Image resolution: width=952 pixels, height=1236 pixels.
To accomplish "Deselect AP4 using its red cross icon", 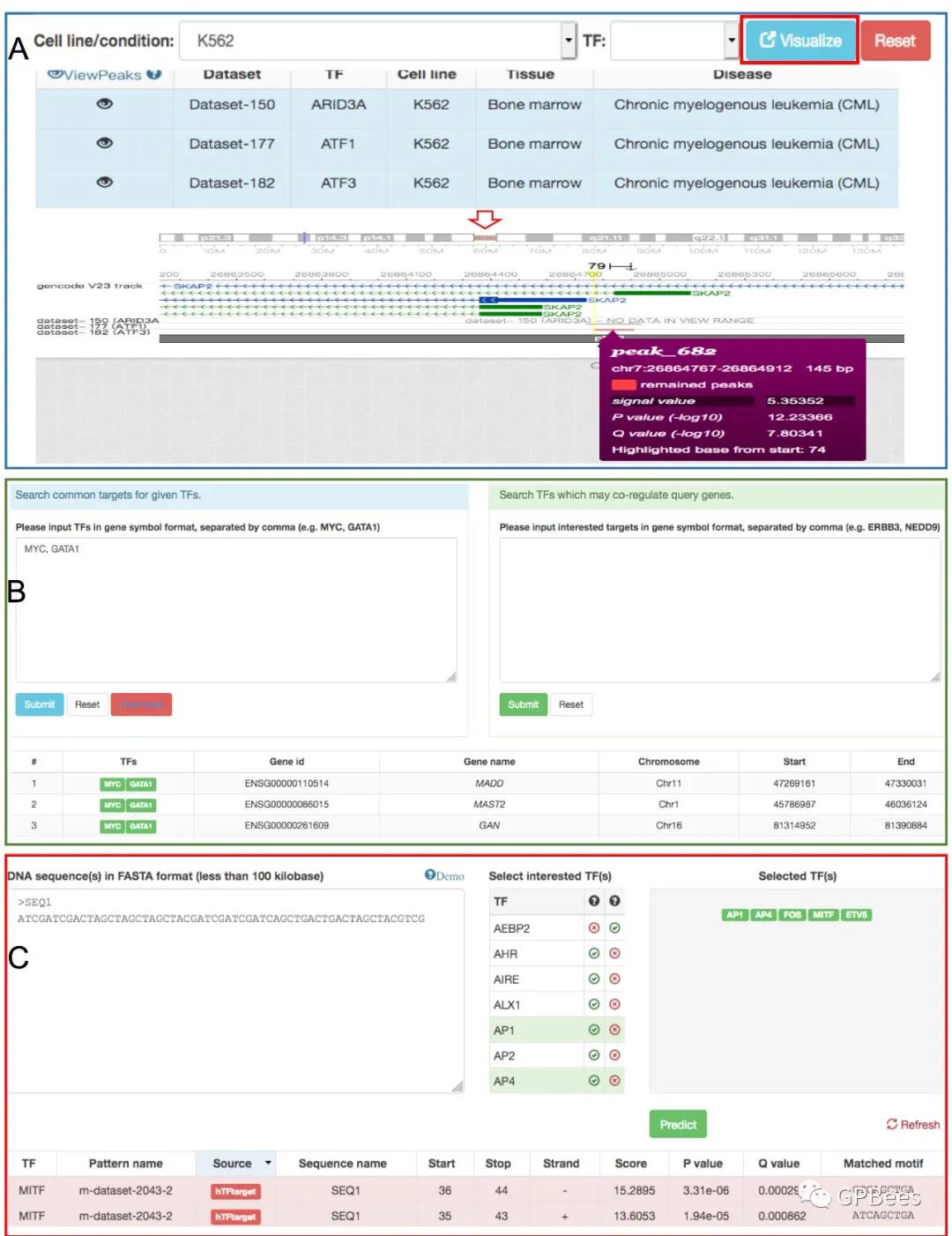I will point(614,1081).
